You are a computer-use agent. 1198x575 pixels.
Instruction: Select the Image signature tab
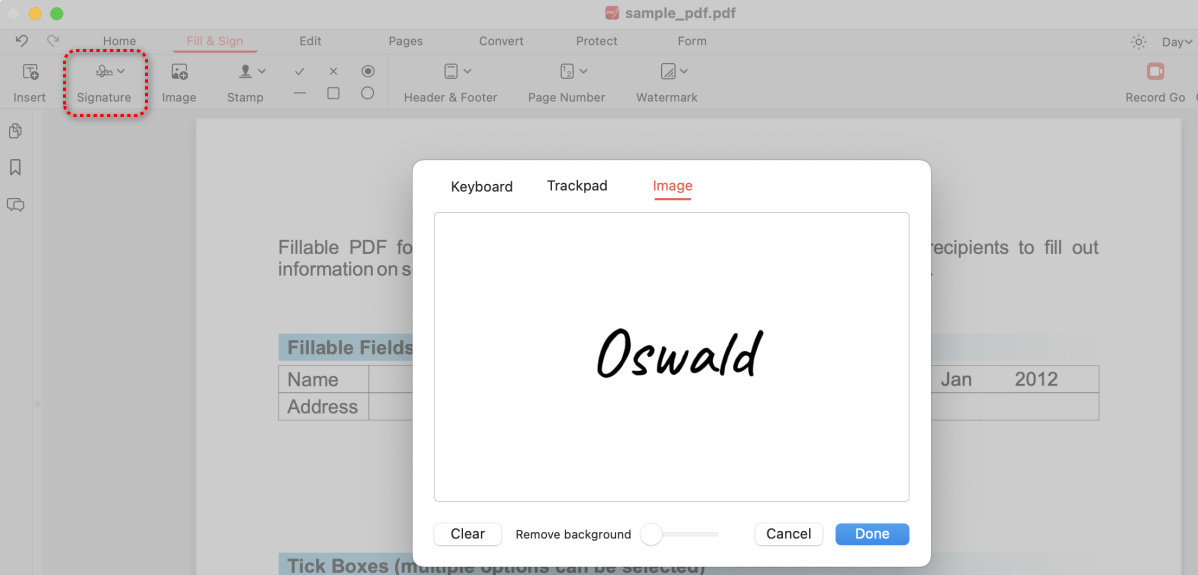672,186
